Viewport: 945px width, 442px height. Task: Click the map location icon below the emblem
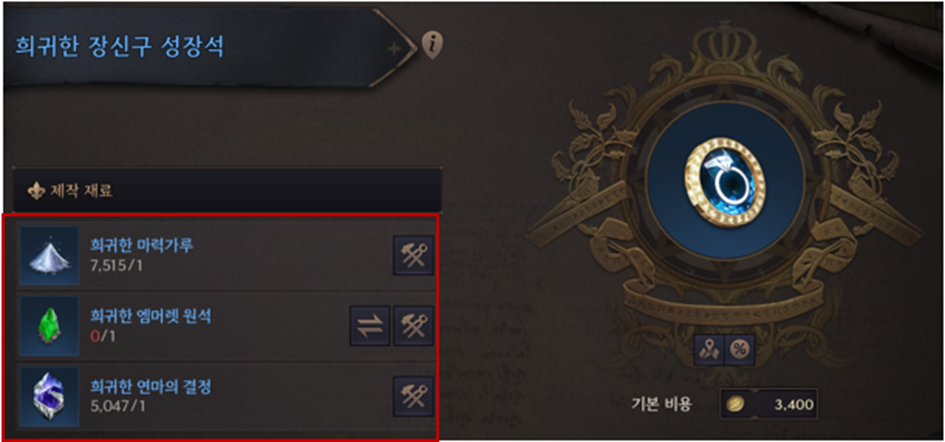[709, 350]
